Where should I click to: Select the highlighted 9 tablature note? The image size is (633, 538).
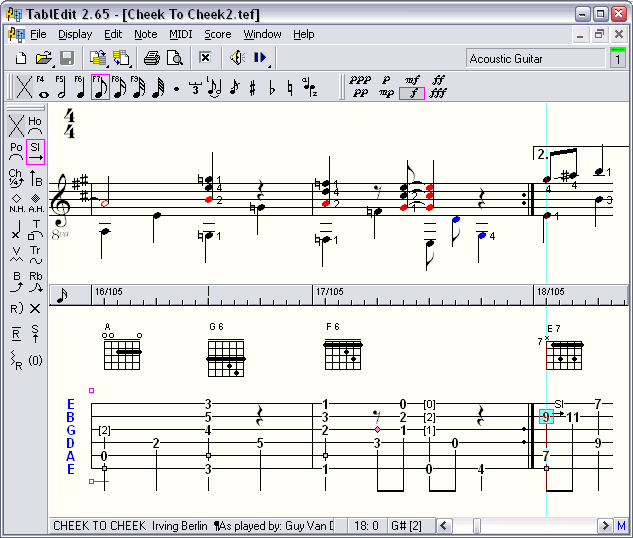tap(546, 416)
